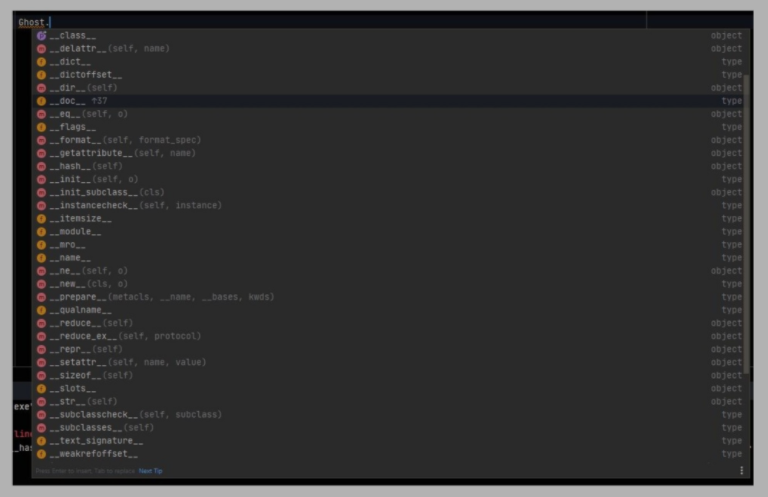This screenshot has height=497, width=768.
Task: Insert the __name__ attribute completion
Action: point(70,258)
